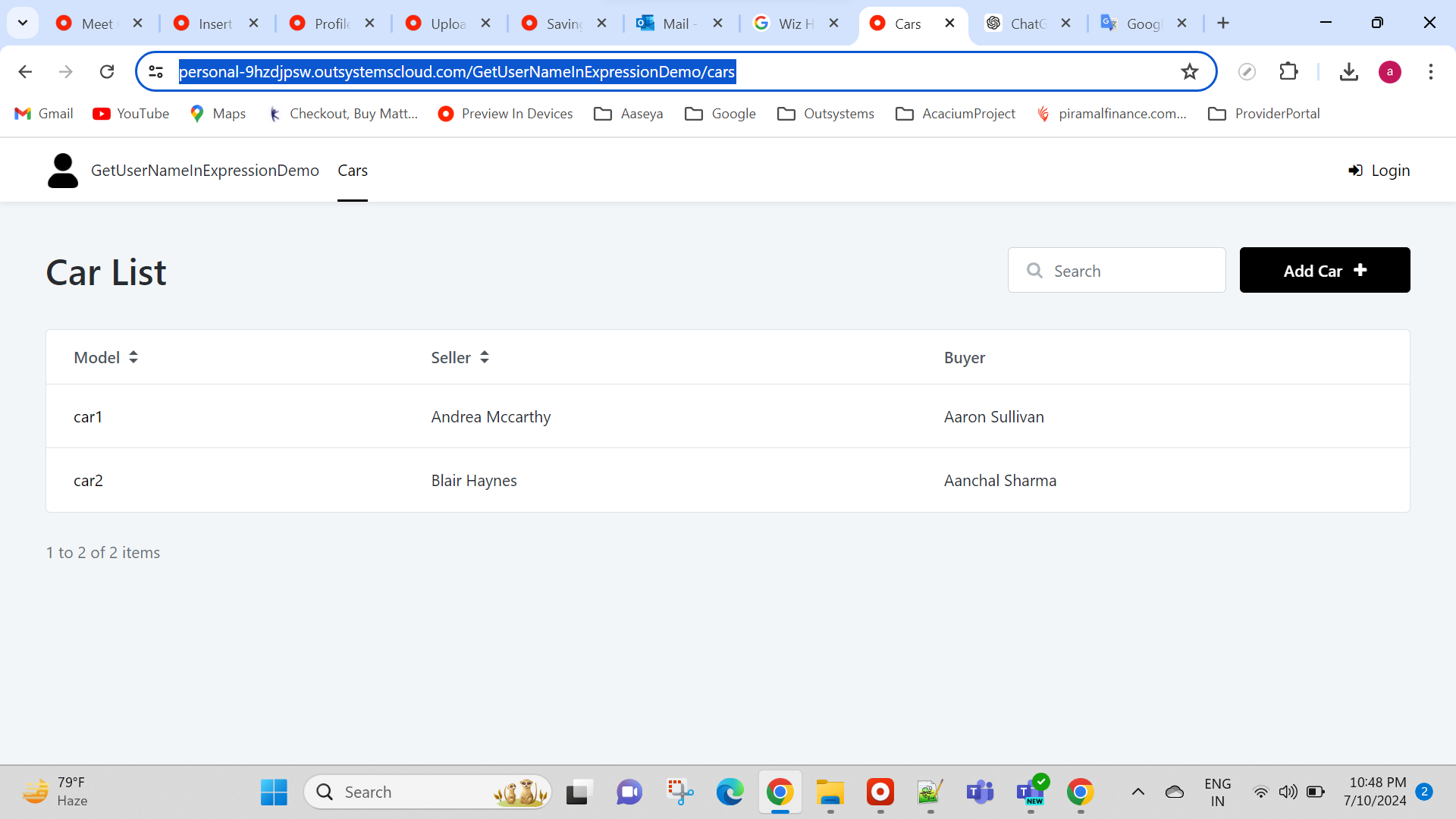Screen dimensions: 1456x819
Task: Switch to the ChatGPT browser tab
Action: click(x=1027, y=24)
